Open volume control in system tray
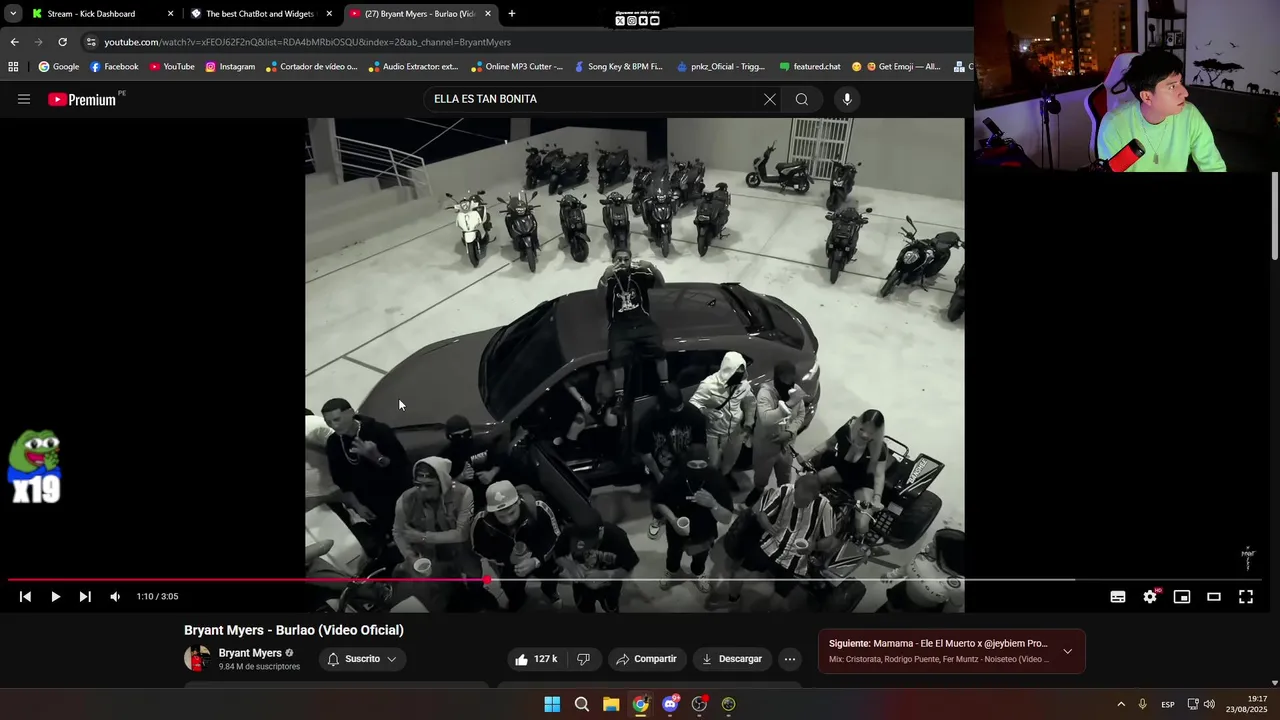Viewport: 1280px width, 720px height. (1209, 704)
